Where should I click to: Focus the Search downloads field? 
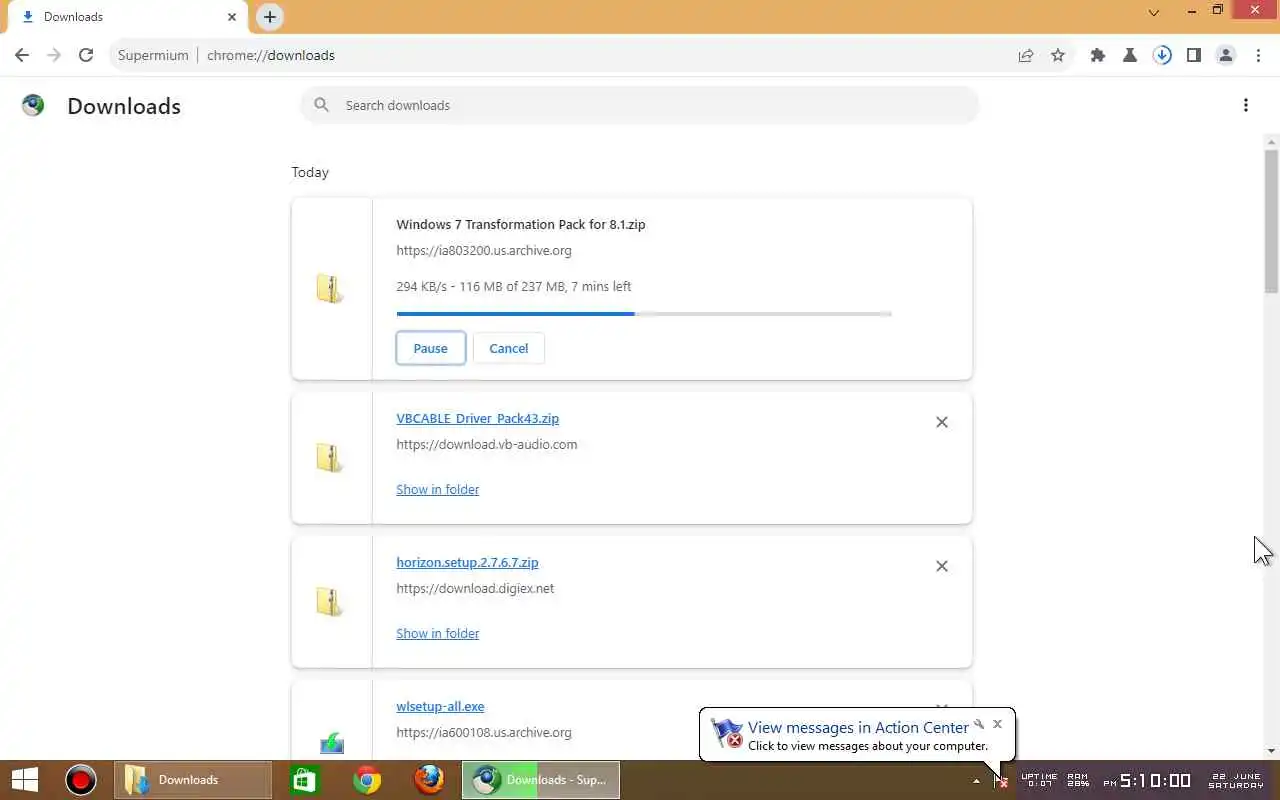[x=640, y=105]
